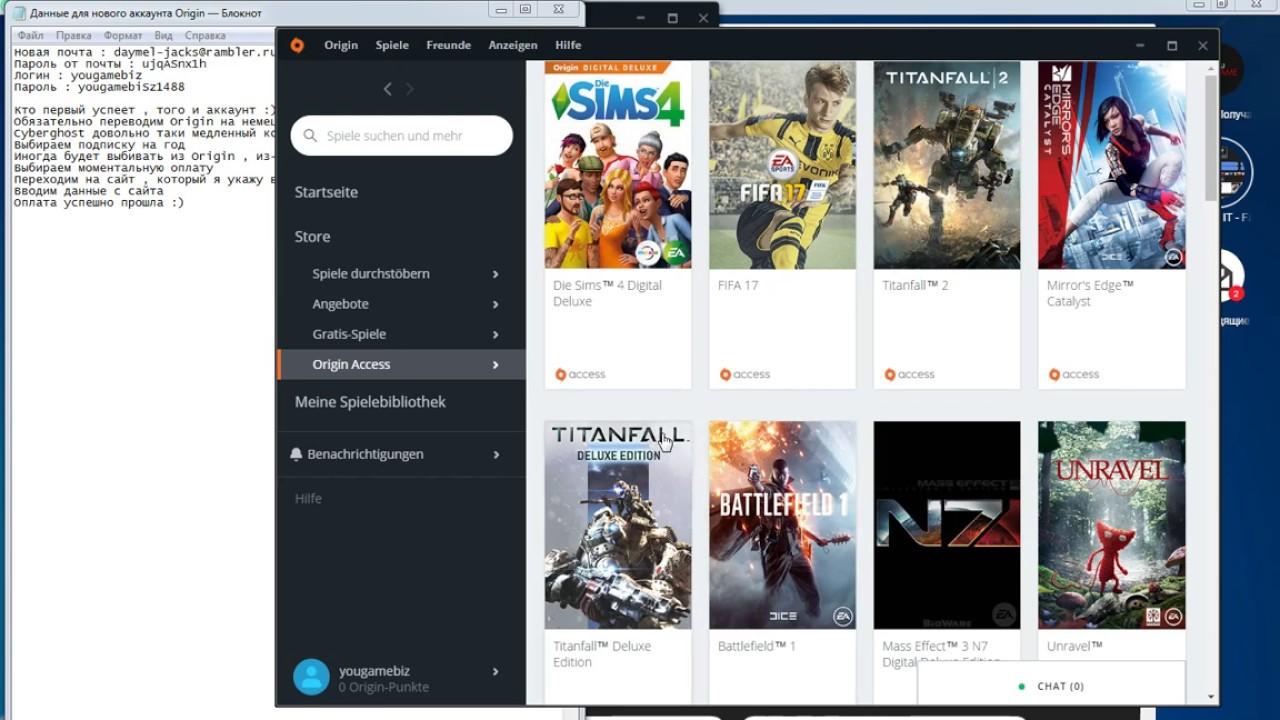Open Benachrichtigungen
This screenshot has height=720, width=1280.
point(365,454)
